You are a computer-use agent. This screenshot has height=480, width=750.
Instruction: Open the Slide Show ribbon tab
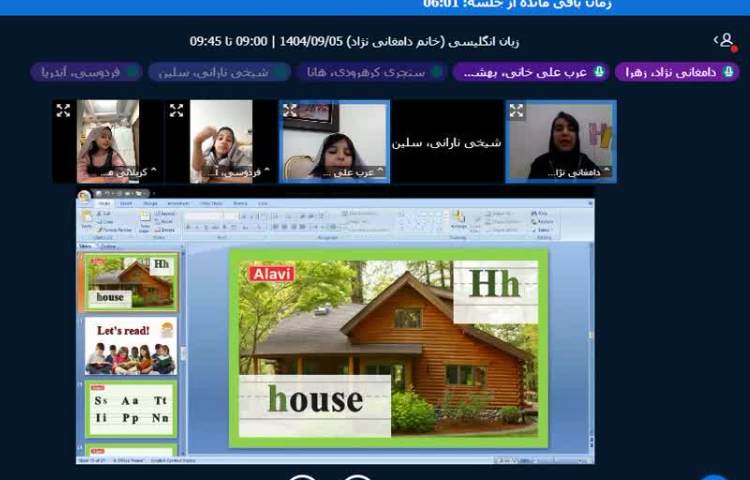211,204
